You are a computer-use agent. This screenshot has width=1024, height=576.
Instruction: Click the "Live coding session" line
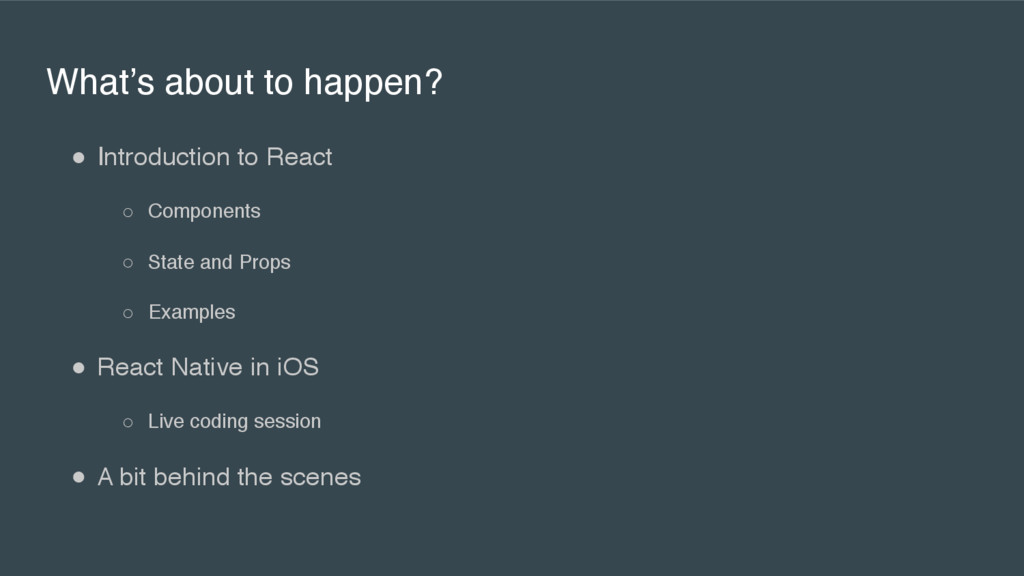234,422
